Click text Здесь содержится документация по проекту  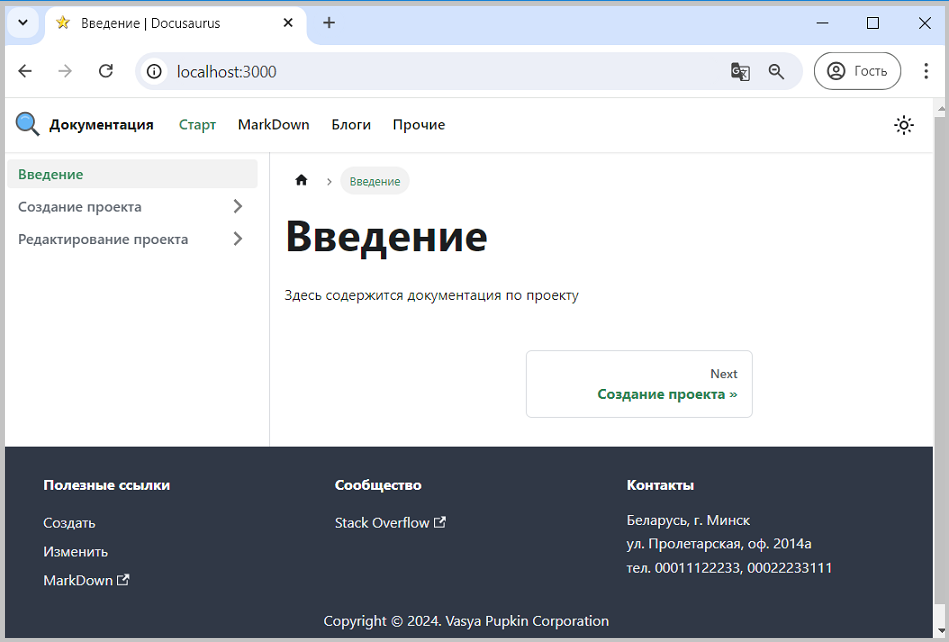click(x=432, y=295)
